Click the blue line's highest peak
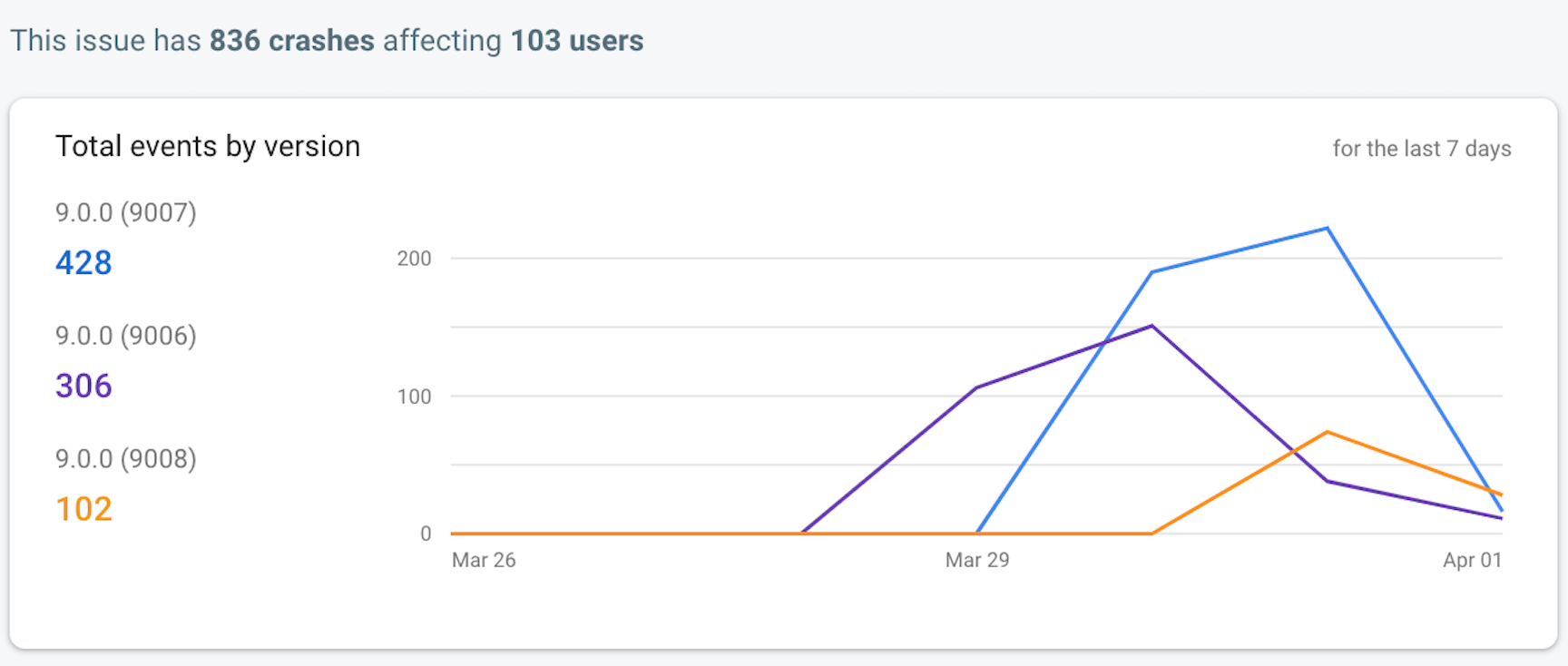 (x=1327, y=229)
